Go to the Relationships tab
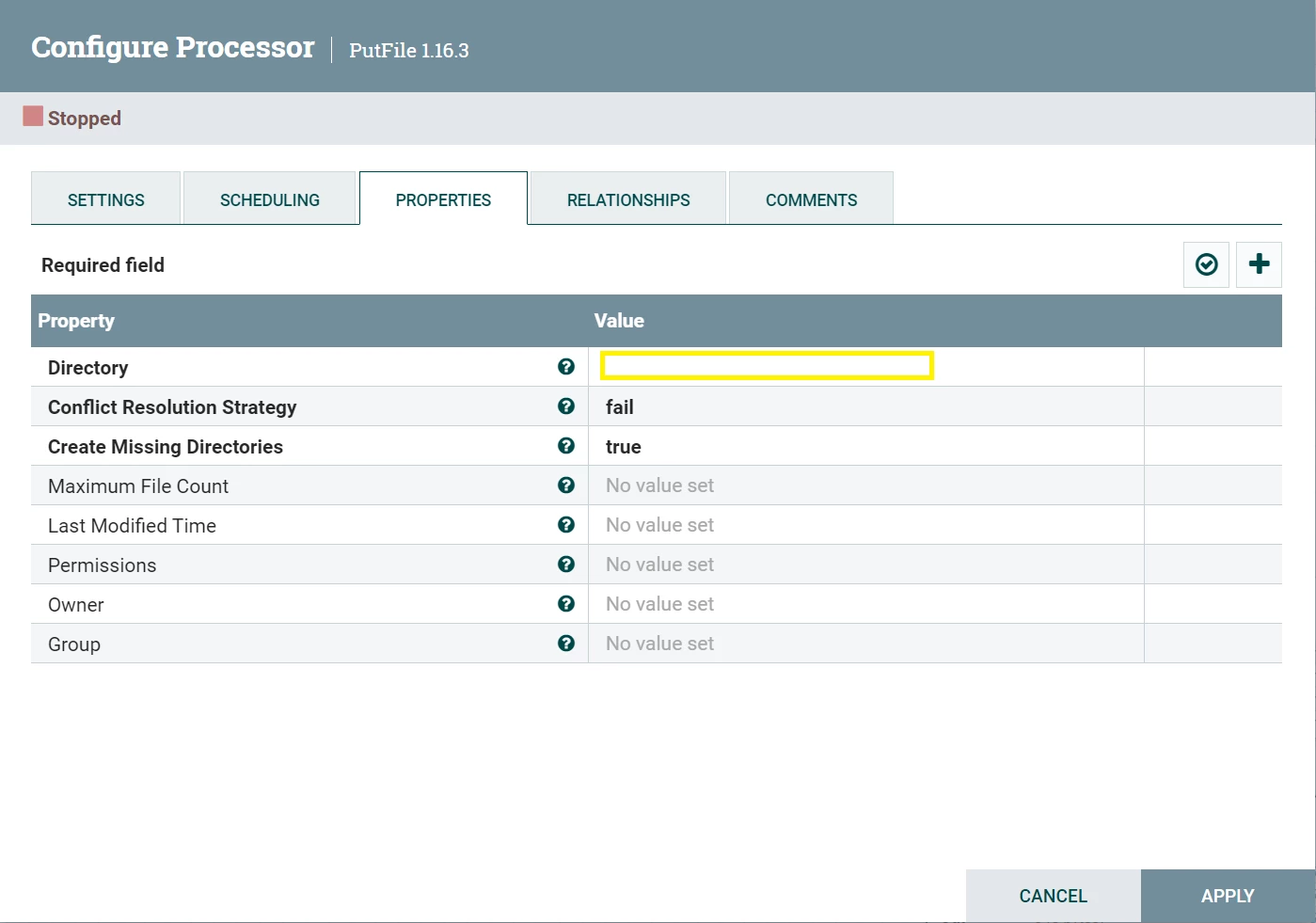 [x=628, y=199]
